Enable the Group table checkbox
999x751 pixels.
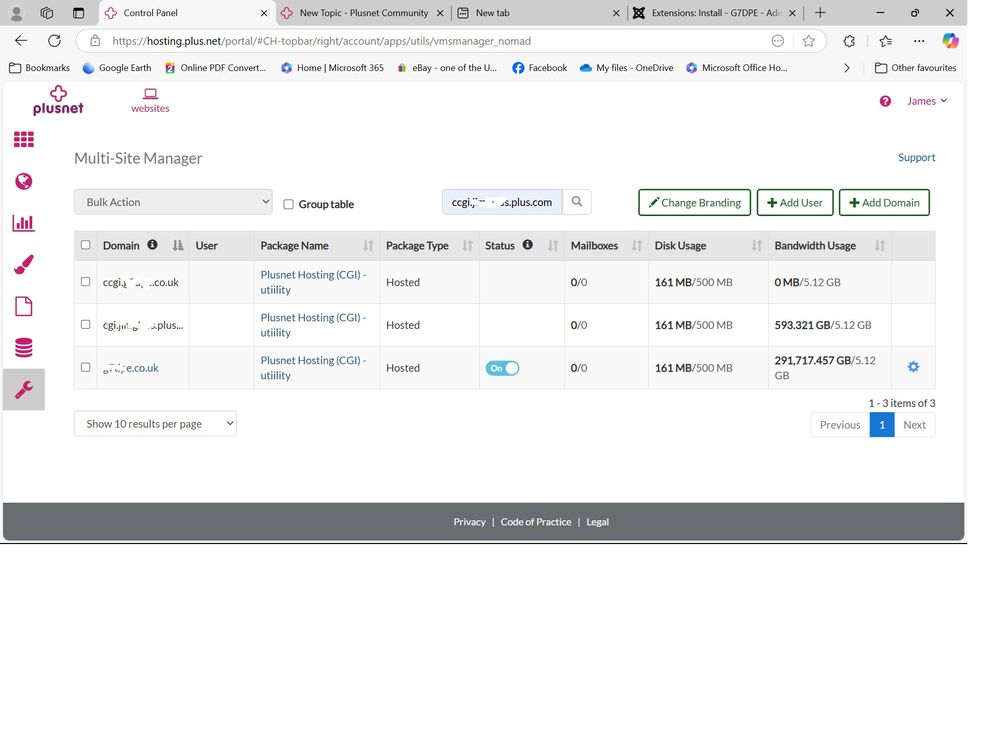[x=288, y=204]
